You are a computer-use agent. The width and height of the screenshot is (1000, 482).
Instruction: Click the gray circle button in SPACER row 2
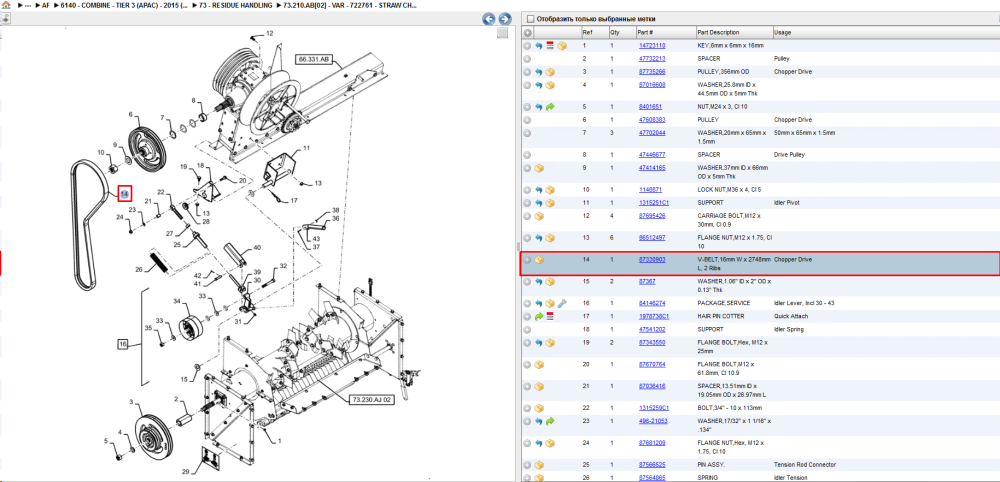point(527,59)
